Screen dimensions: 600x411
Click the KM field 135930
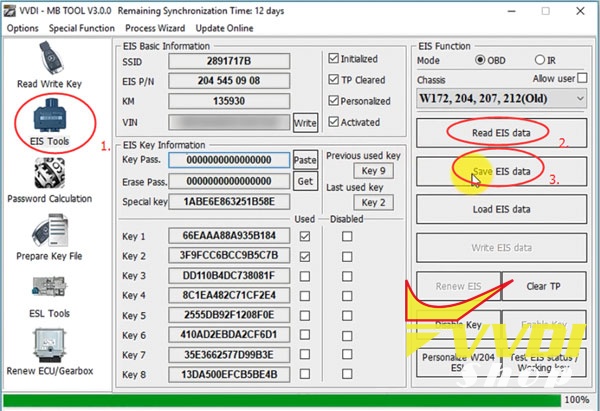[229, 101]
